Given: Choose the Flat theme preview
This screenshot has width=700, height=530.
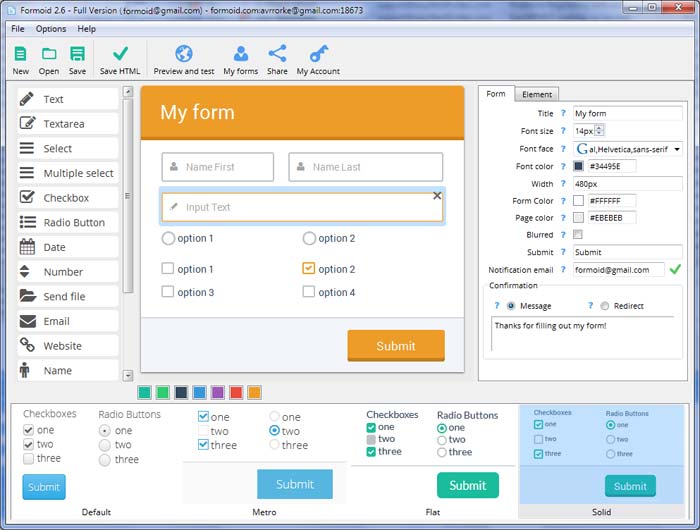Looking at the screenshot, I should point(433,461).
